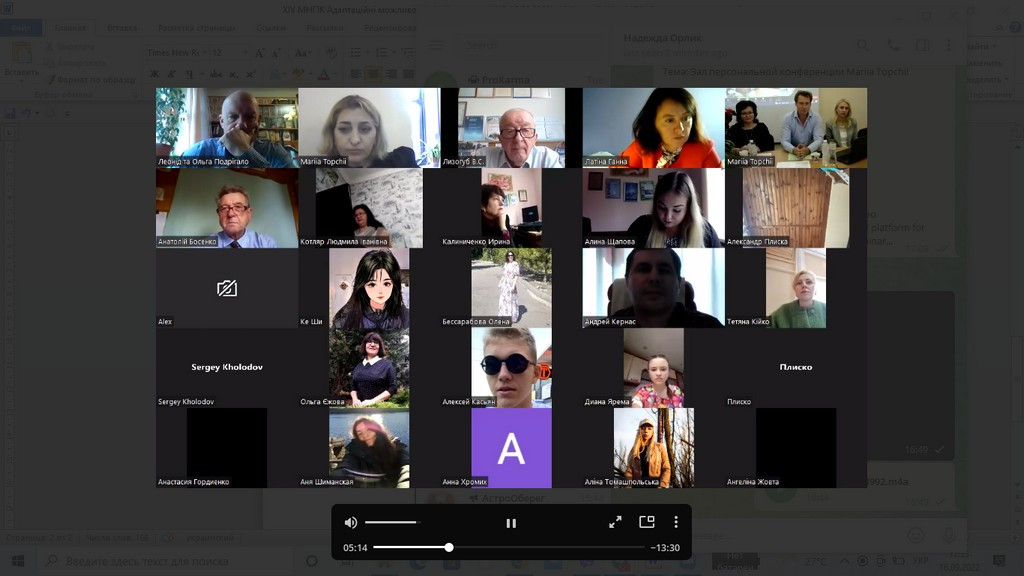Pause the conference video playback
The width and height of the screenshot is (1024, 576).
pos(511,522)
